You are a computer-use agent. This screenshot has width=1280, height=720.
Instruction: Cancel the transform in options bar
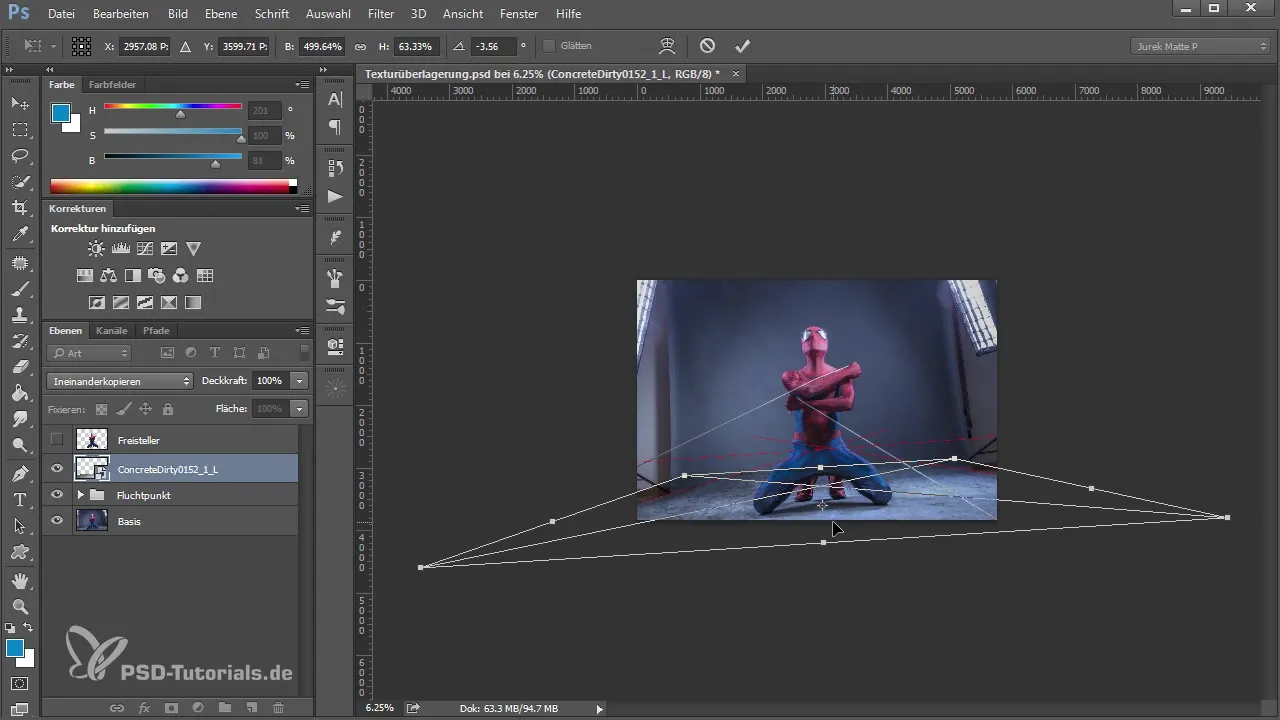tap(707, 46)
